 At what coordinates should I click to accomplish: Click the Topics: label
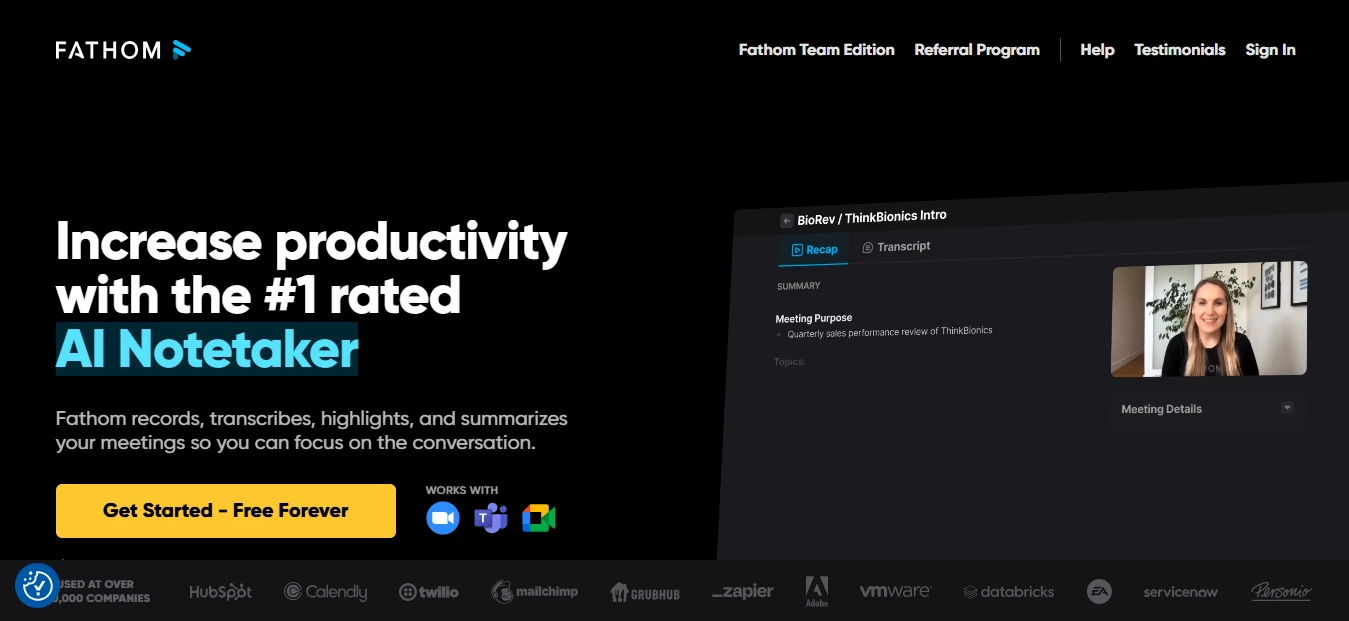pyautogui.click(x=790, y=361)
